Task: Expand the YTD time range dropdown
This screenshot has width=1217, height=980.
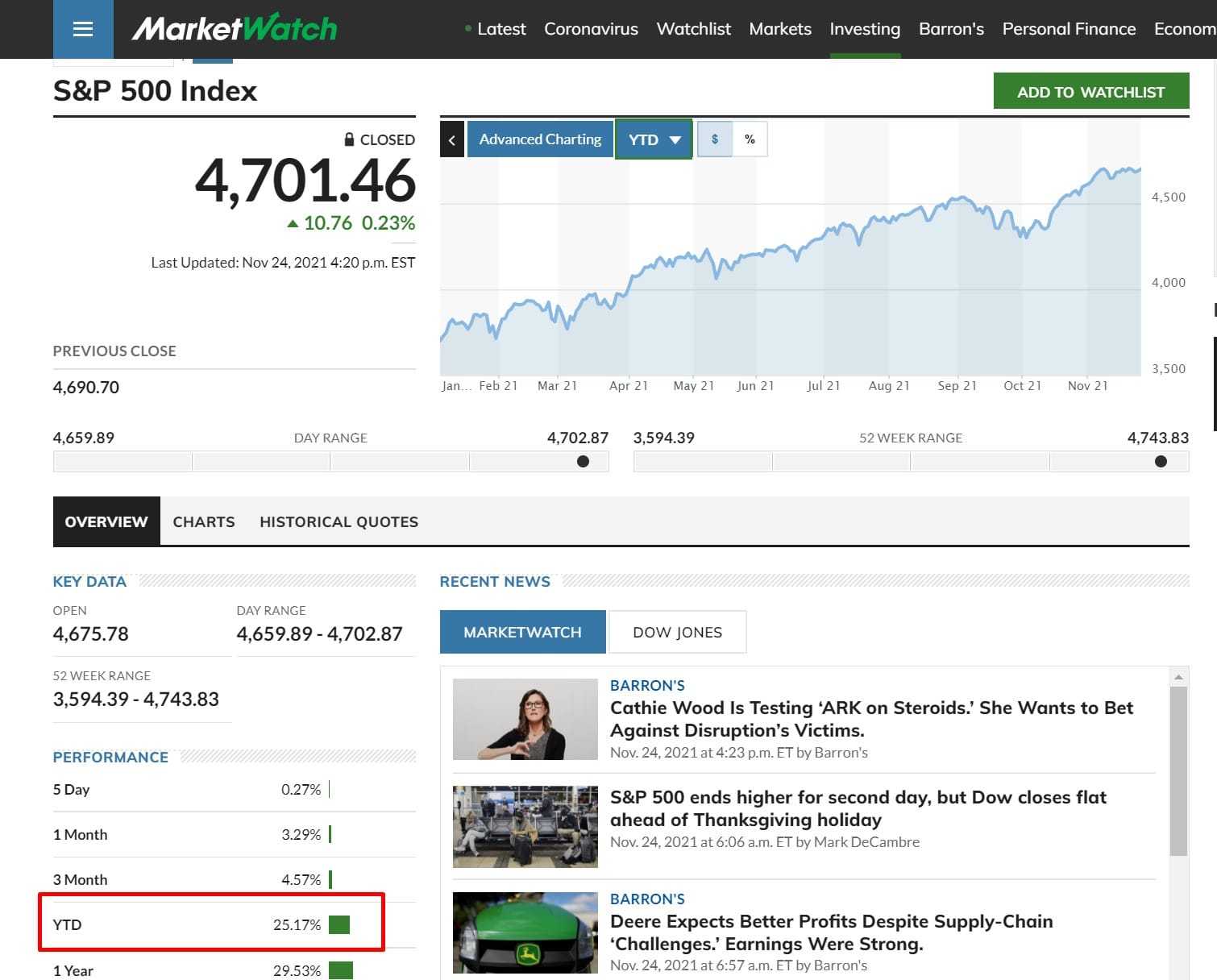Action: coord(654,139)
